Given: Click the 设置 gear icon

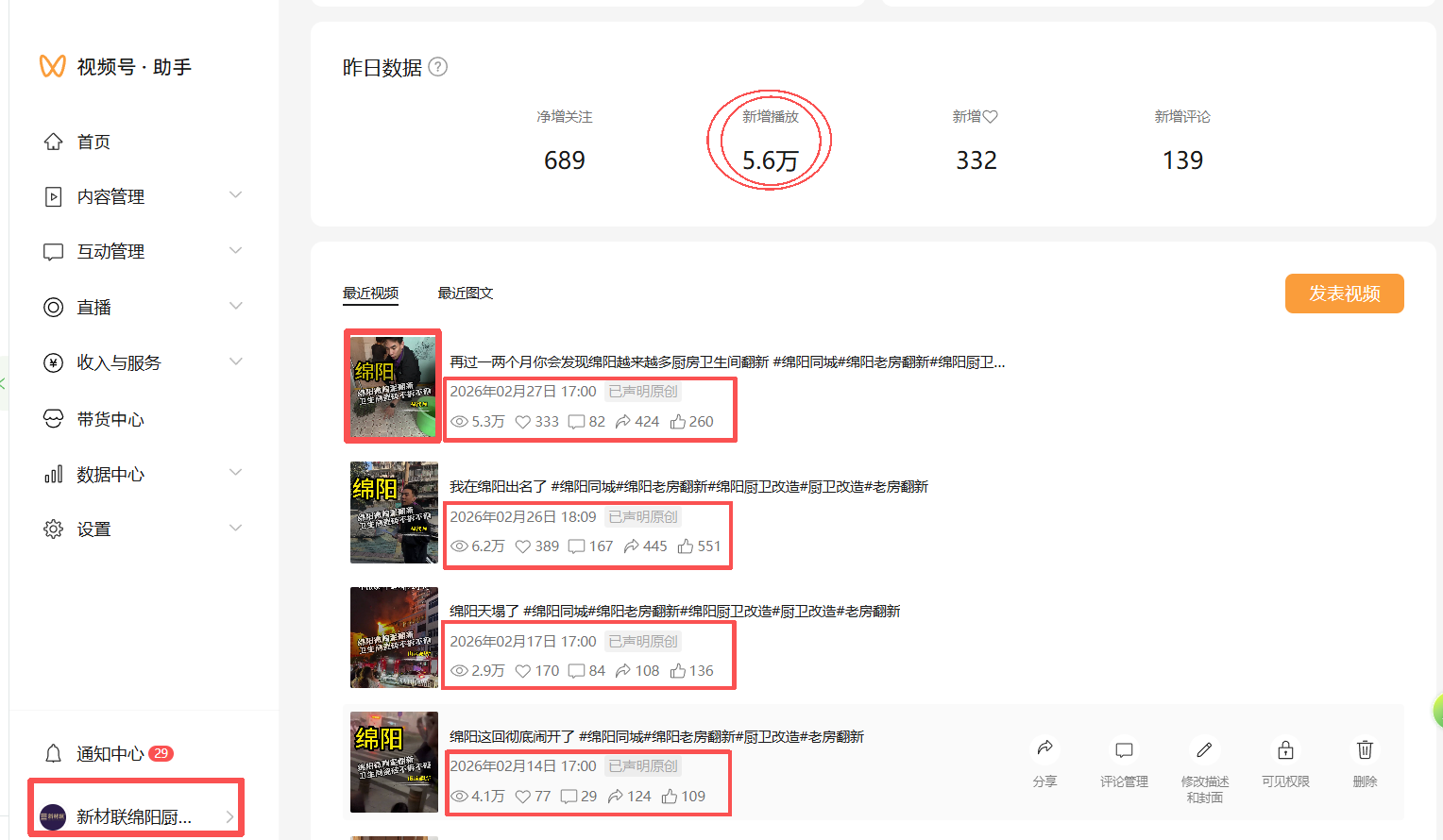Looking at the screenshot, I should (54, 529).
